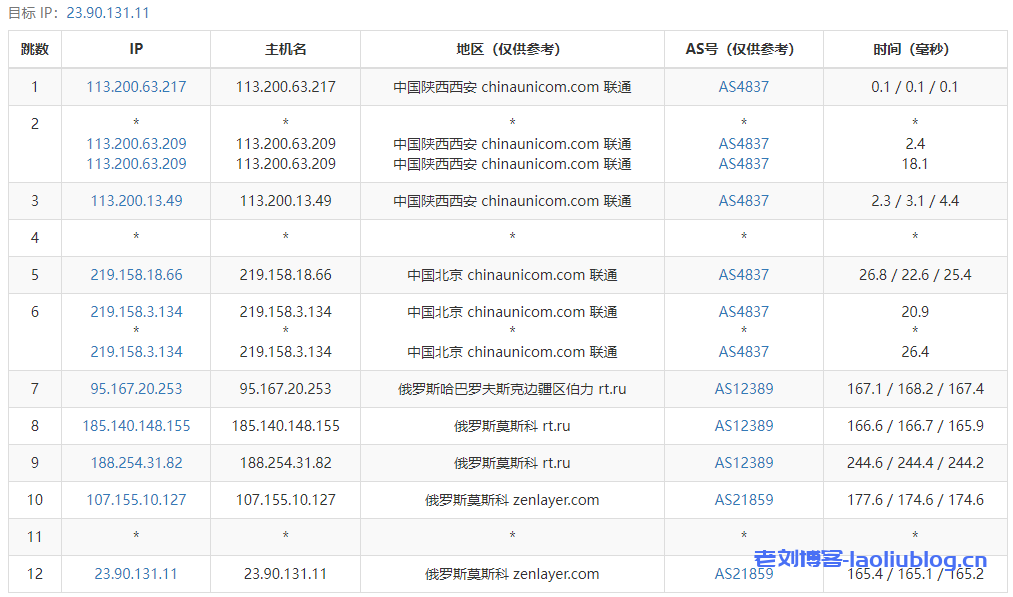Screen dimensions: 1013x597
Task: Open the AS21859 link in hop 10 row
Action: pos(743,500)
